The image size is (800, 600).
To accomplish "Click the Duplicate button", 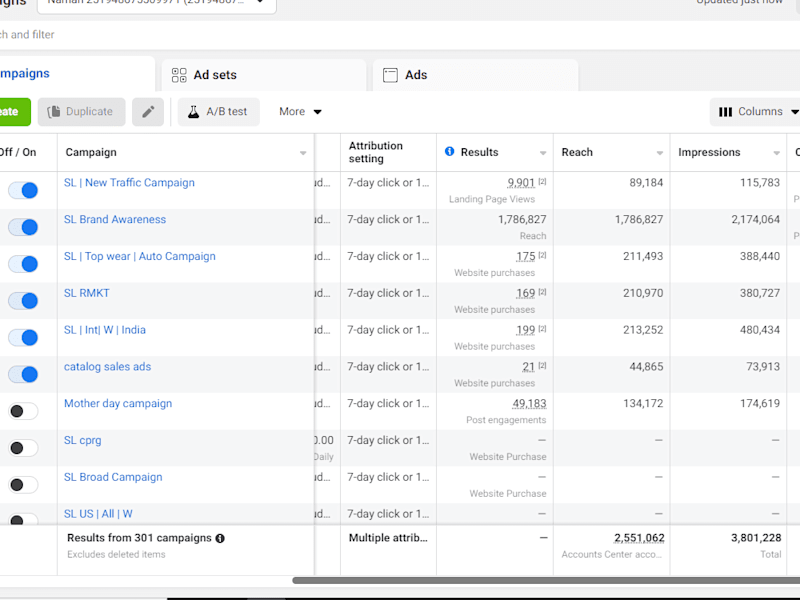I will pyautogui.click(x=81, y=112).
